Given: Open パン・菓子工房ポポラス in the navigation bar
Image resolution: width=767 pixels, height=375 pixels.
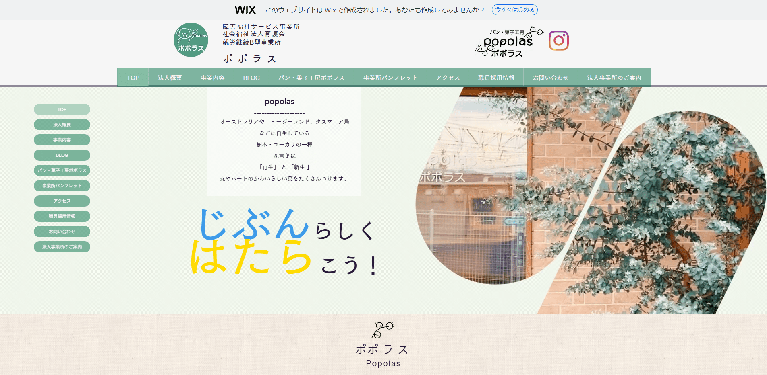Looking at the screenshot, I should (312, 78).
